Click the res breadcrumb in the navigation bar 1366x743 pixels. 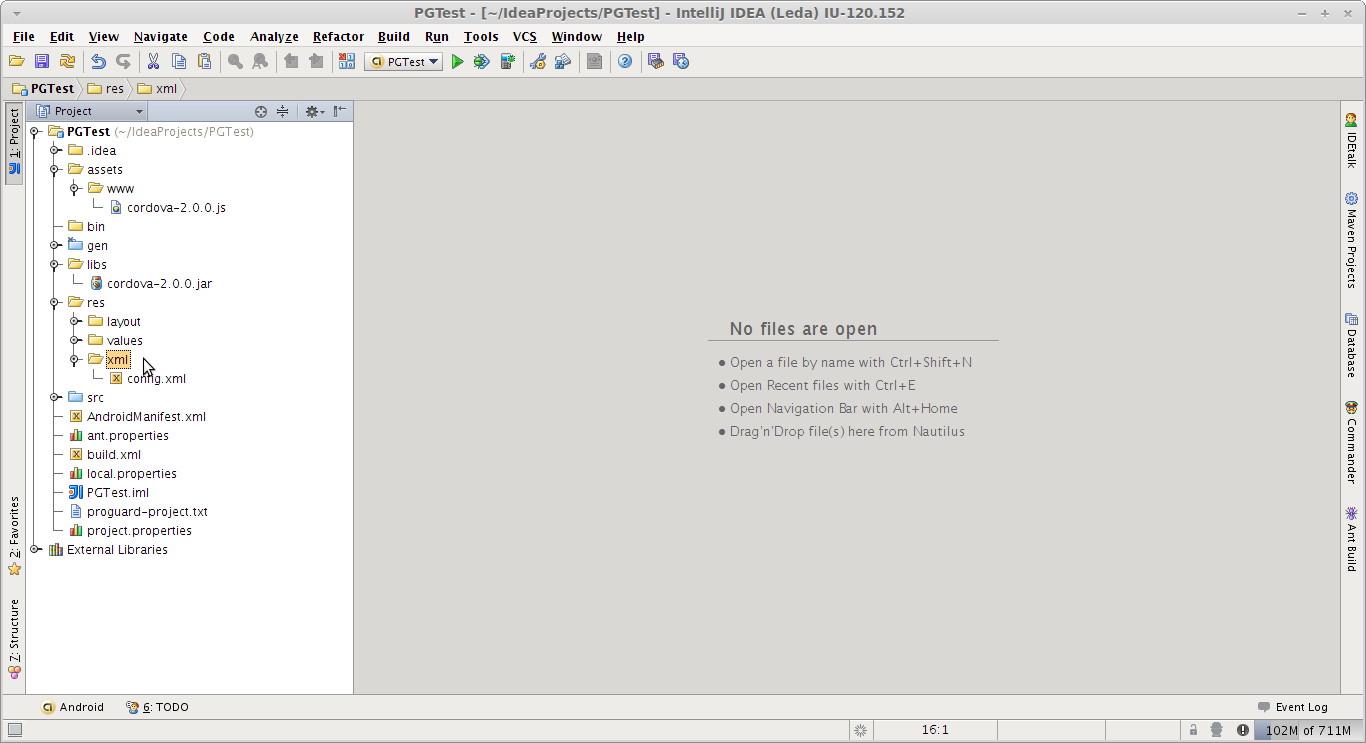tap(106, 88)
